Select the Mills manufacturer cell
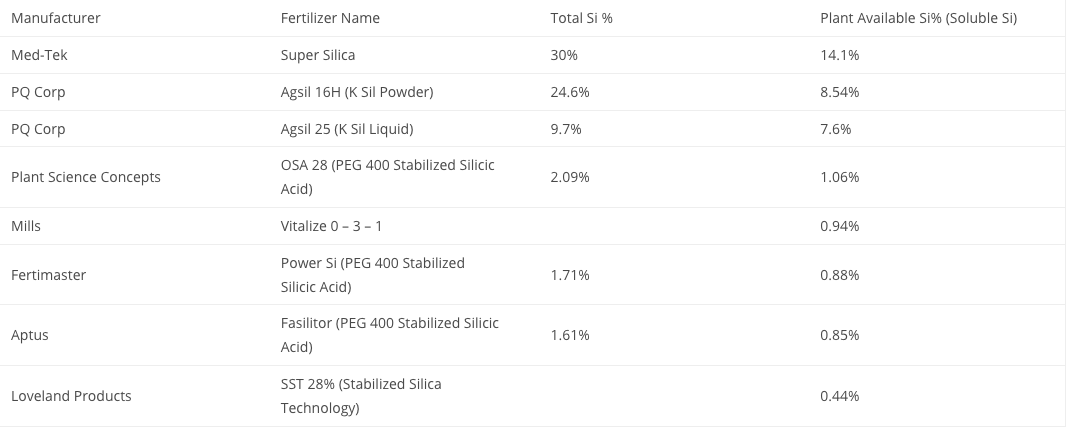 (x=25, y=227)
